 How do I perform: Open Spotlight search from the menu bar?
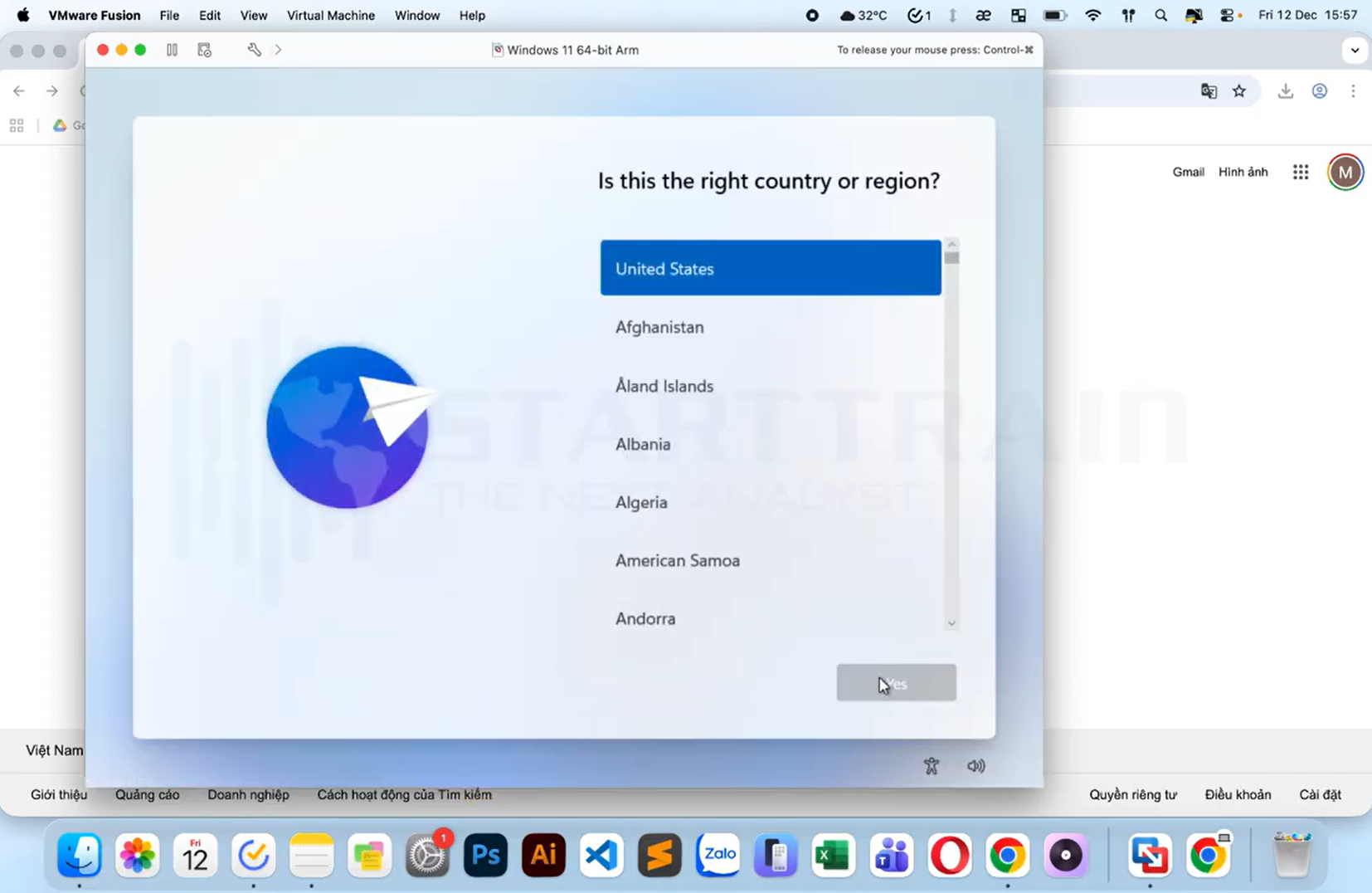click(1160, 15)
